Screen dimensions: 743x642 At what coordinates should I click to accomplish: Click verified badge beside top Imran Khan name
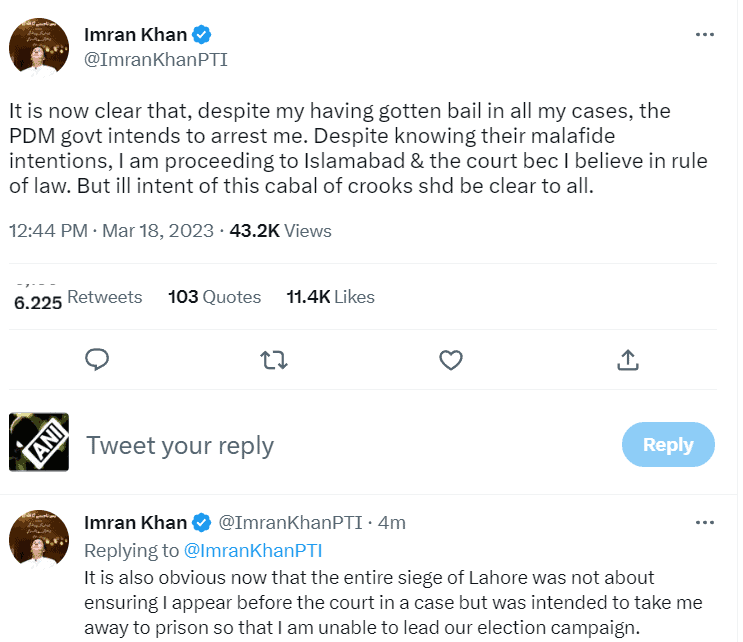(202, 35)
